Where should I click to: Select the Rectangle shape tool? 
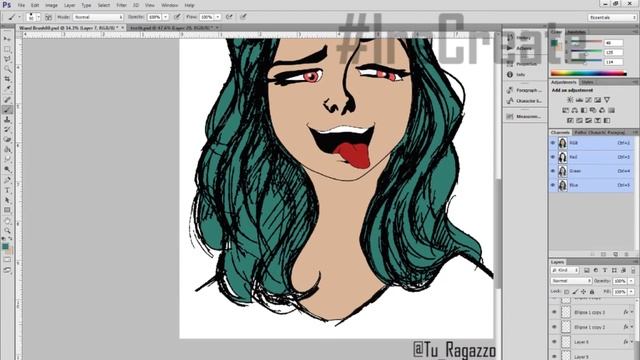[7, 210]
